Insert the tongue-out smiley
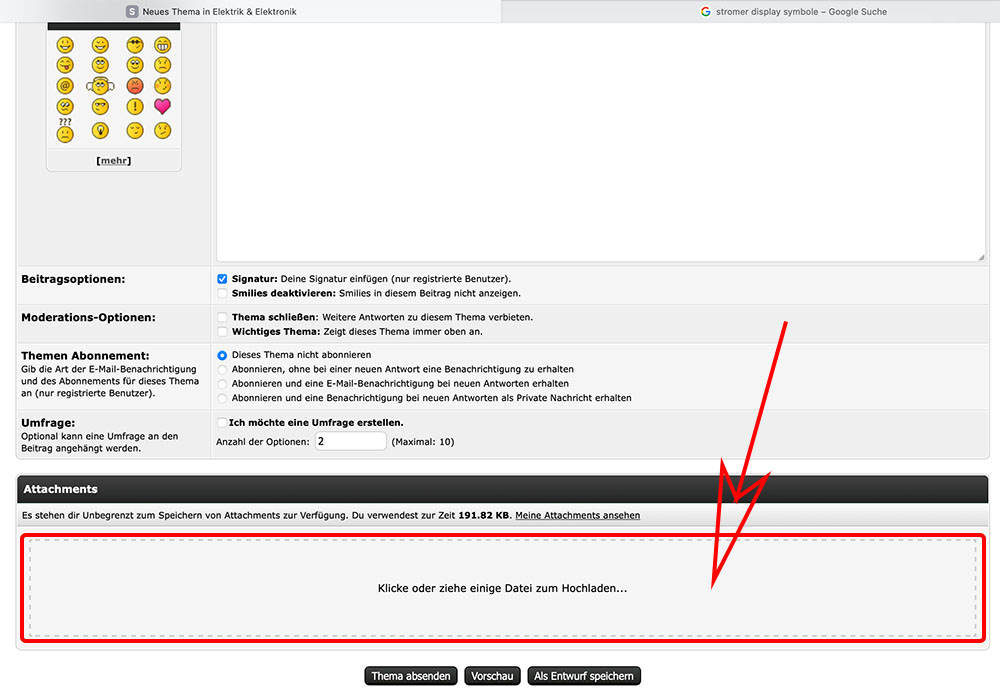The height and width of the screenshot is (695, 1000). pyautogui.click(x=65, y=65)
